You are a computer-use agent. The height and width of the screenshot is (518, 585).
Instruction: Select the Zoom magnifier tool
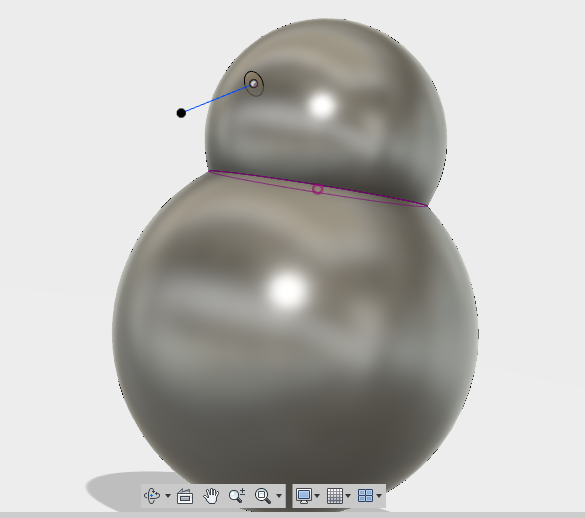click(x=237, y=496)
